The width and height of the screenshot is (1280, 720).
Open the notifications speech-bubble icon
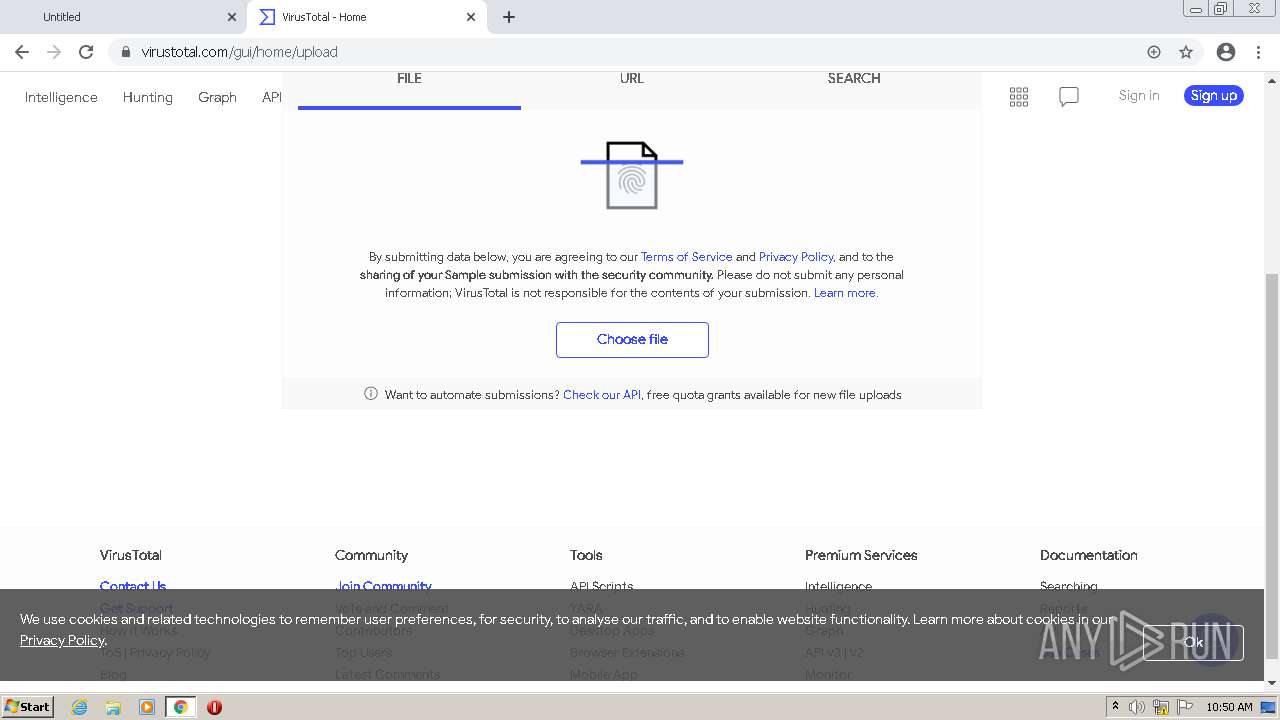pos(1069,97)
